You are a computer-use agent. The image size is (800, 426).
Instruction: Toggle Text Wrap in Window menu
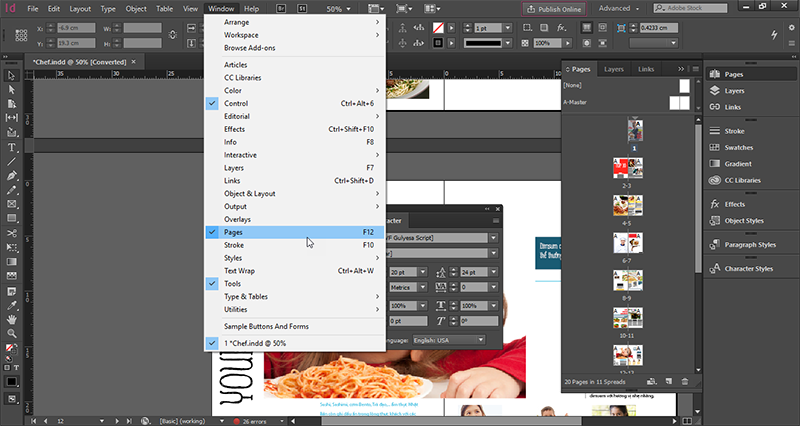click(x=294, y=271)
